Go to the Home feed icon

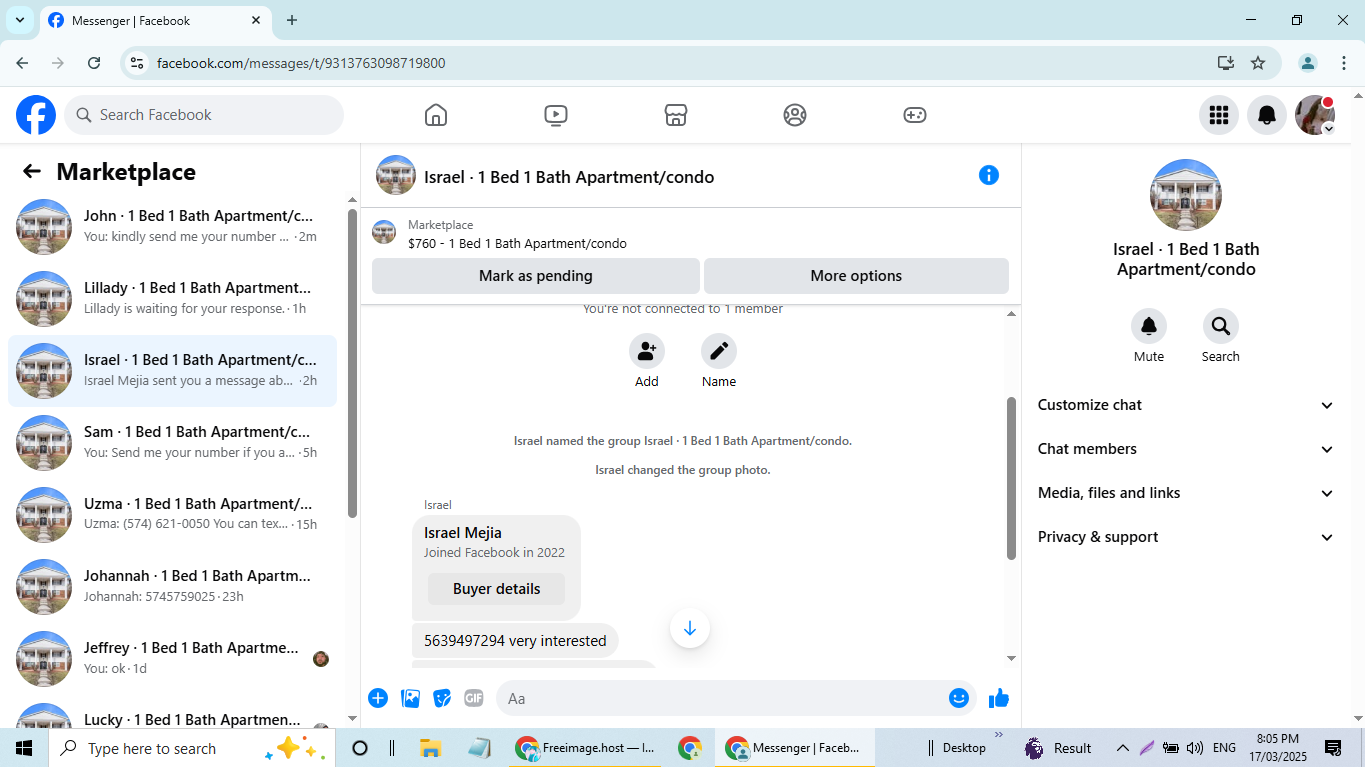tap(436, 115)
